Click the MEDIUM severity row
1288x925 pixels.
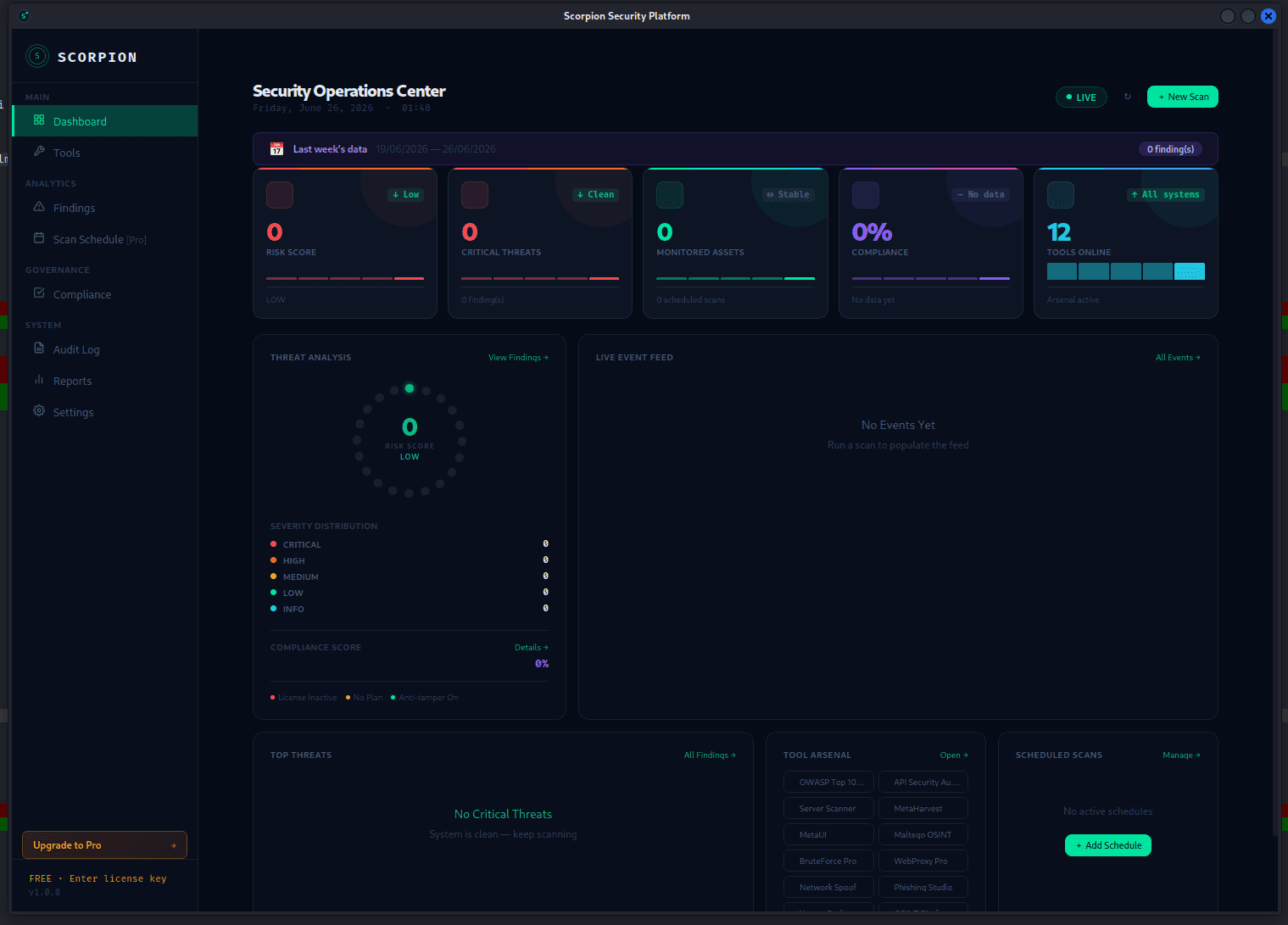click(410, 577)
